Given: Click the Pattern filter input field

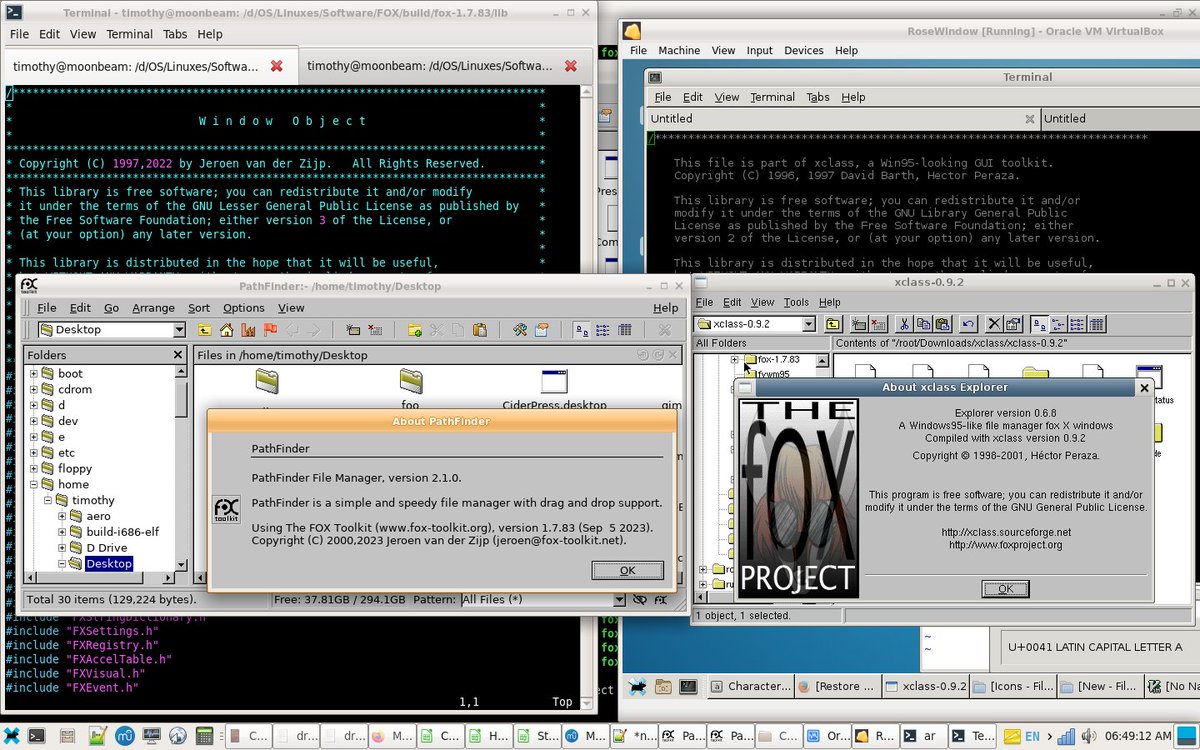Looking at the screenshot, I should (x=536, y=599).
